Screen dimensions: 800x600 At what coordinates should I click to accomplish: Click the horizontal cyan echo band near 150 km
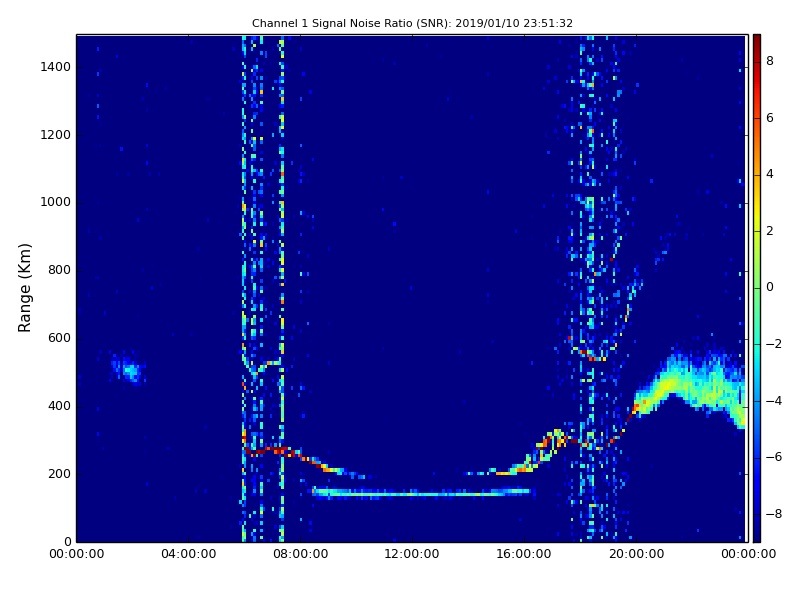[x=421, y=492]
